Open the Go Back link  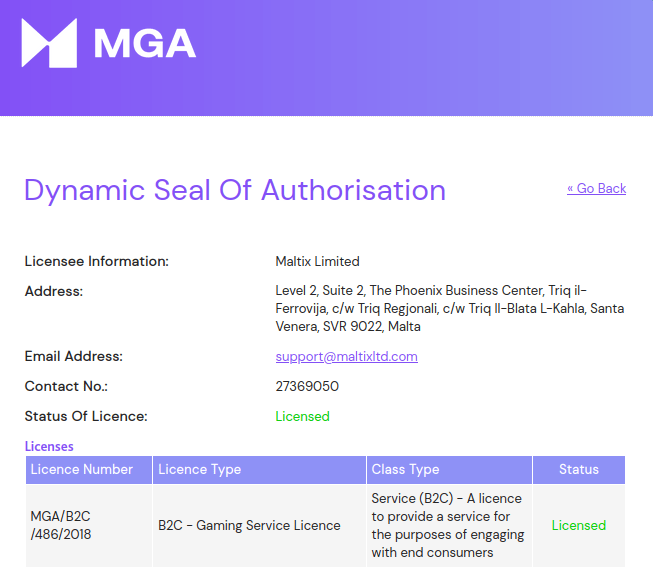coord(596,189)
